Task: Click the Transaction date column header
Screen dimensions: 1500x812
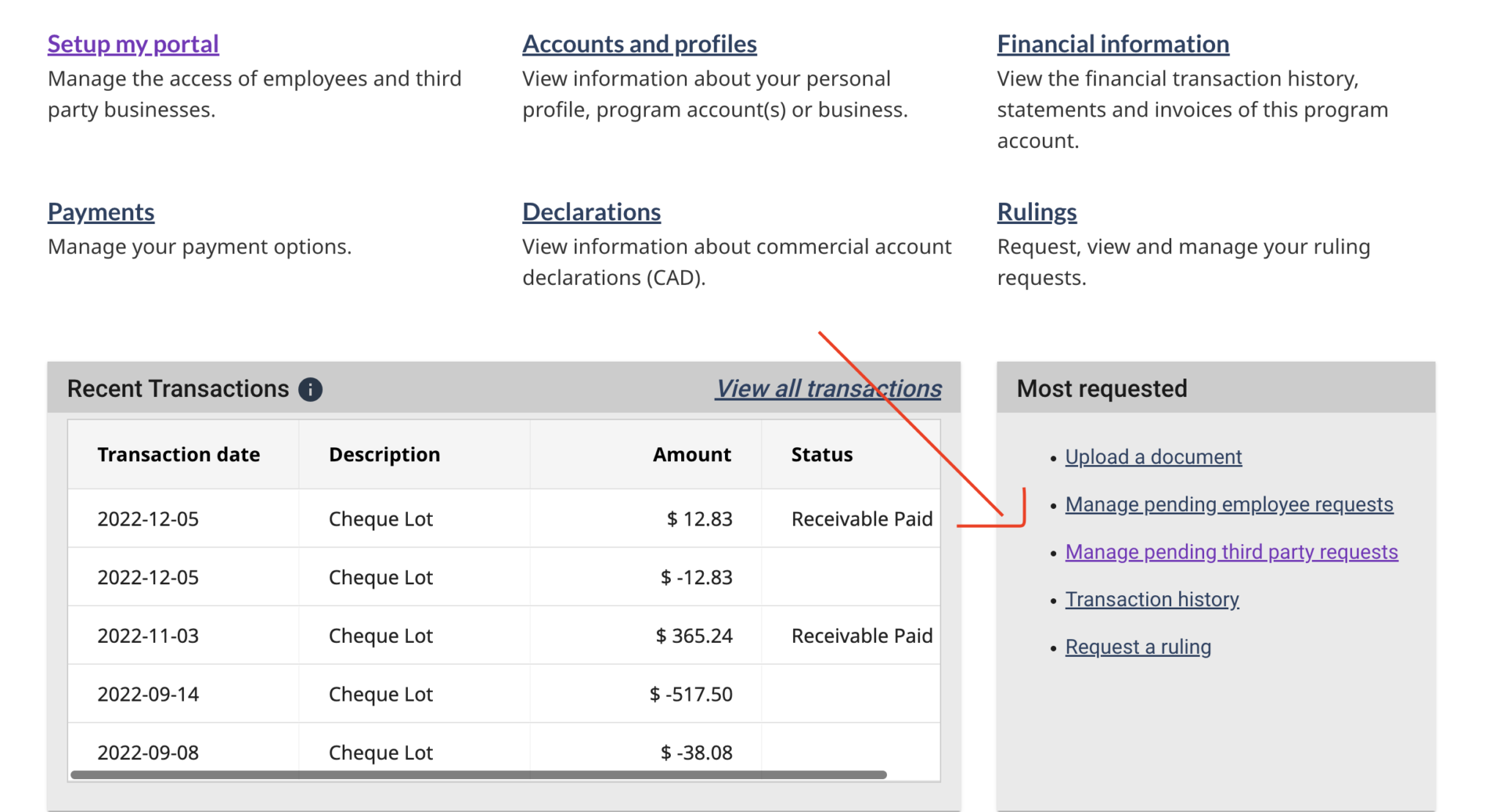Action: (x=178, y=454)
